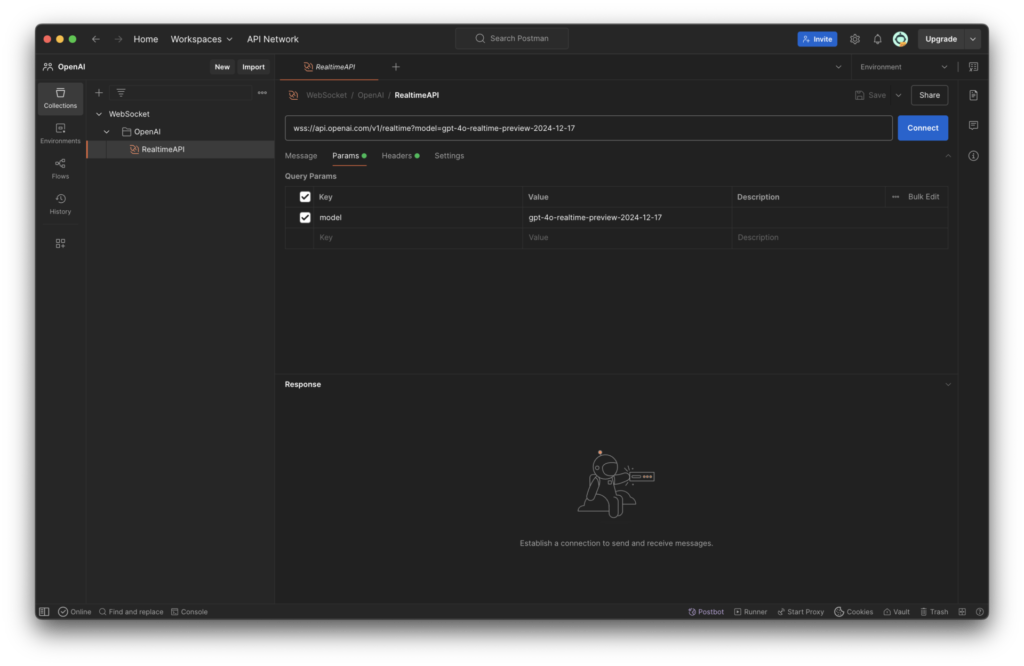Open the configure sidebar apps grid icon

tap(60, 244)
